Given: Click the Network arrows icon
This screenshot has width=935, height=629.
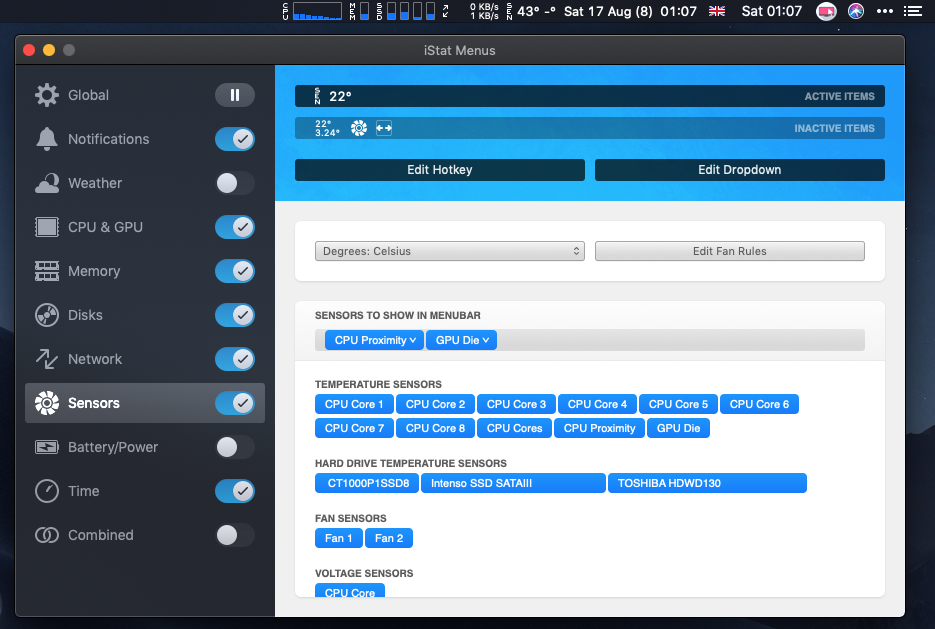Looking at the screenshot, I should point(47,359).
